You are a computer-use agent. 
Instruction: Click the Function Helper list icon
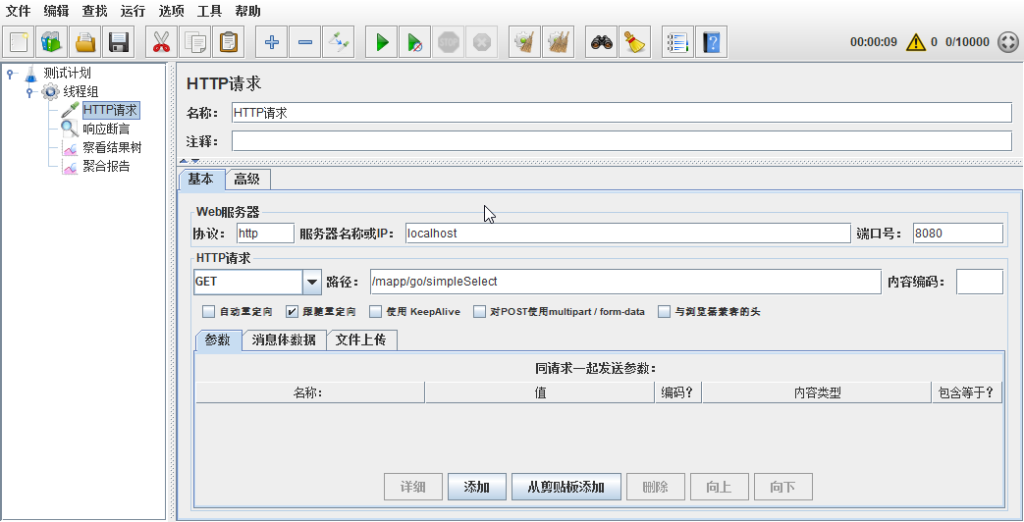tap(677, 42)
